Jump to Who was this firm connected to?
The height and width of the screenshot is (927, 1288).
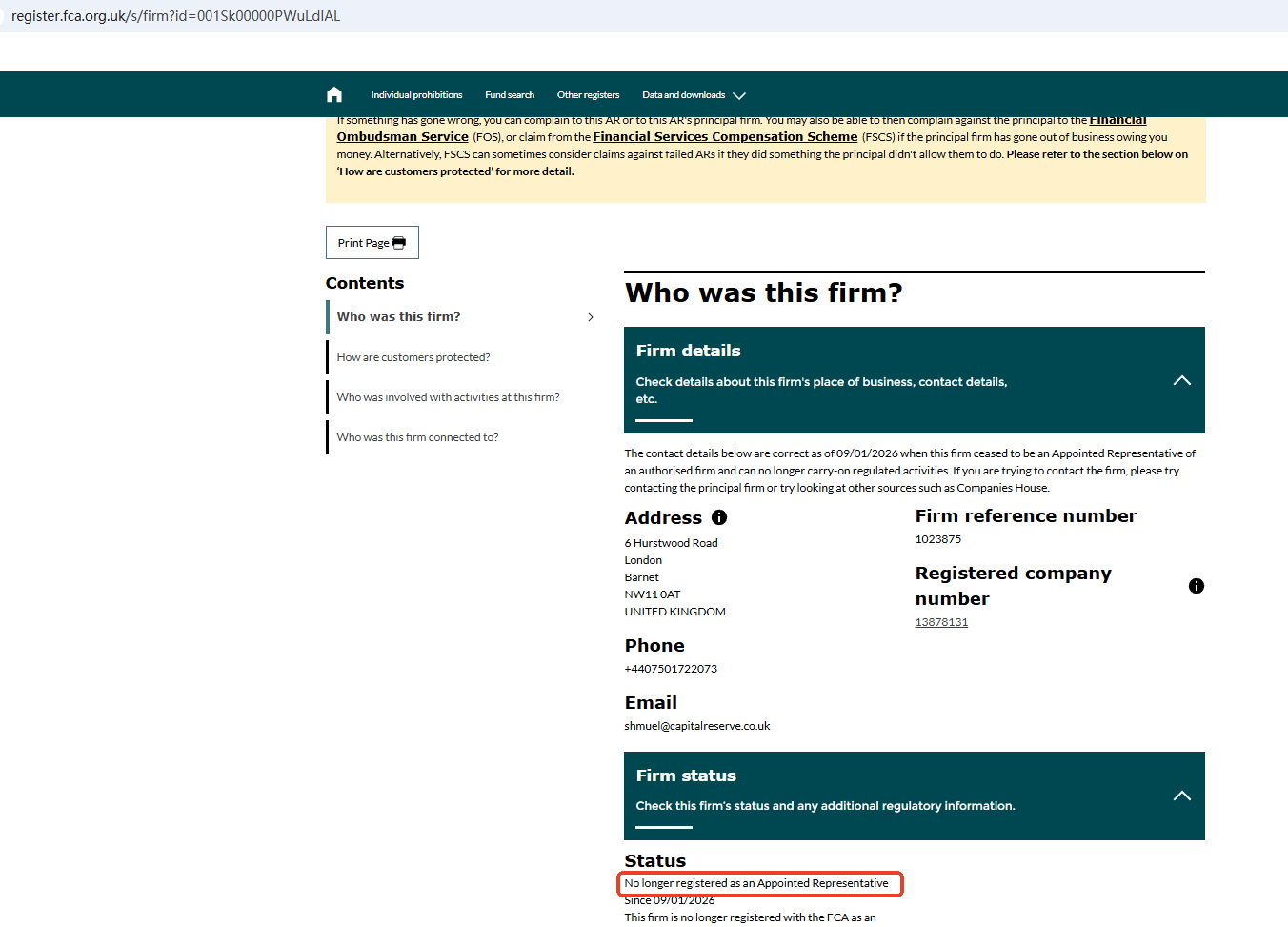click(417, 437)
